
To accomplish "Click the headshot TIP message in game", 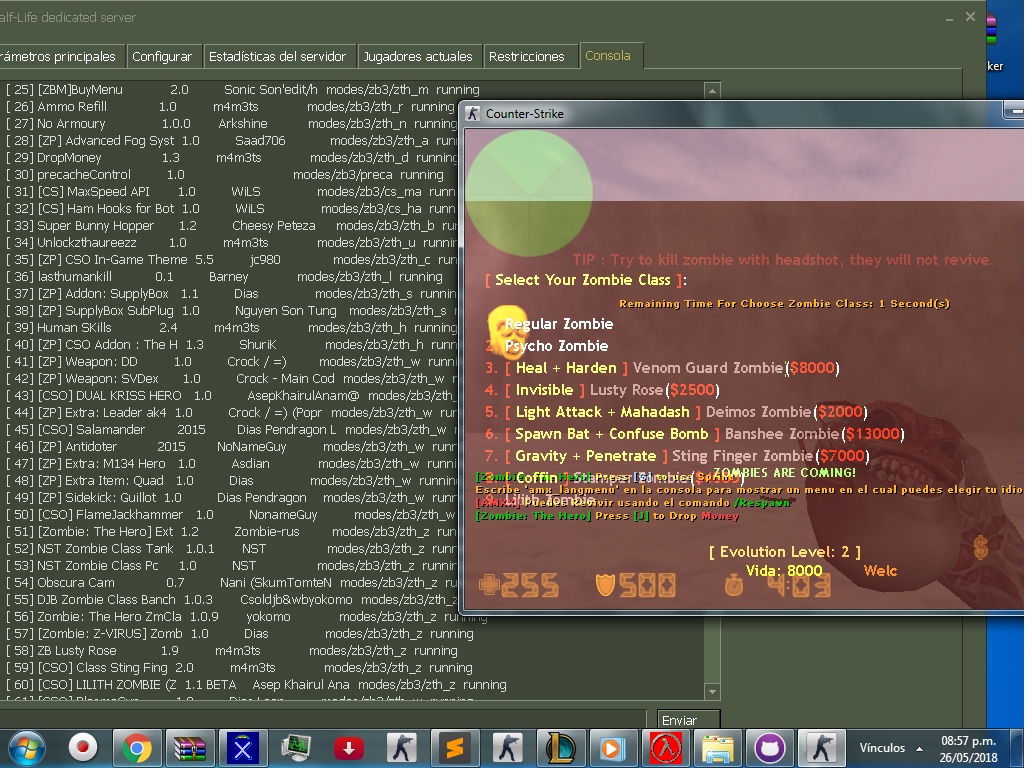I will point(783,260).
